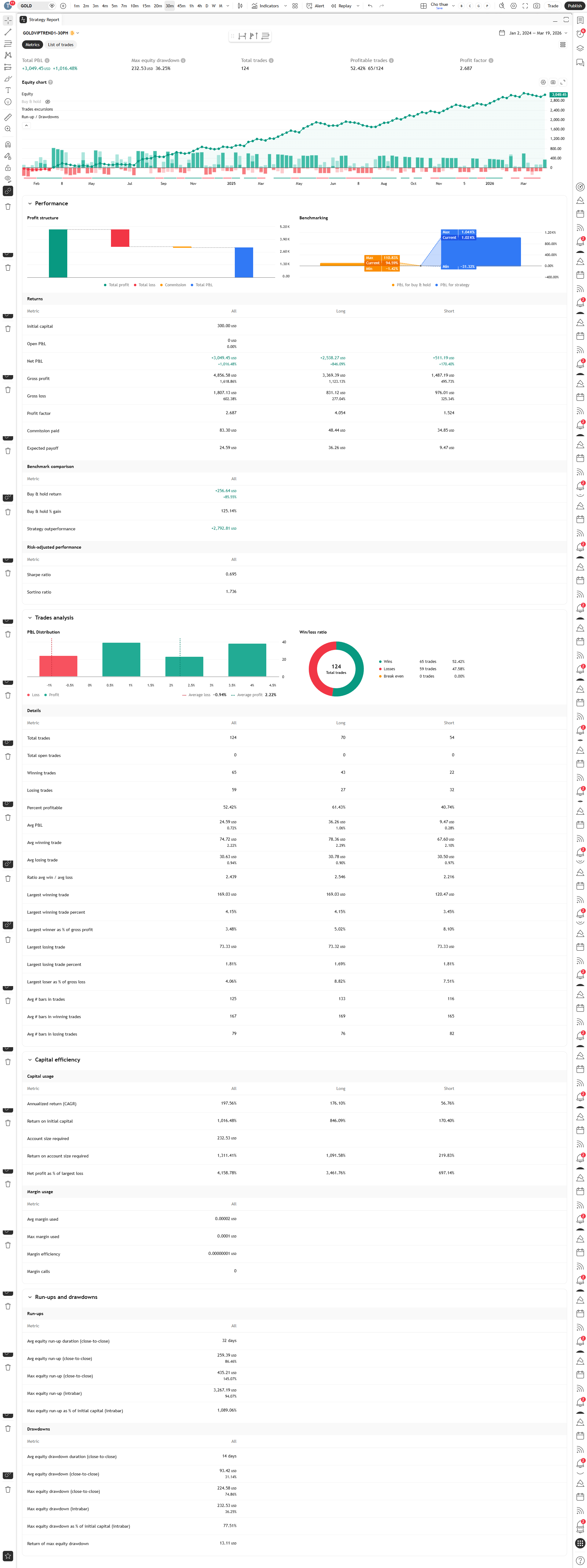The image size is (587, 1568).
Task: Open the brush drawing tool
Action: pyautogui.click(x=8, y=79)
